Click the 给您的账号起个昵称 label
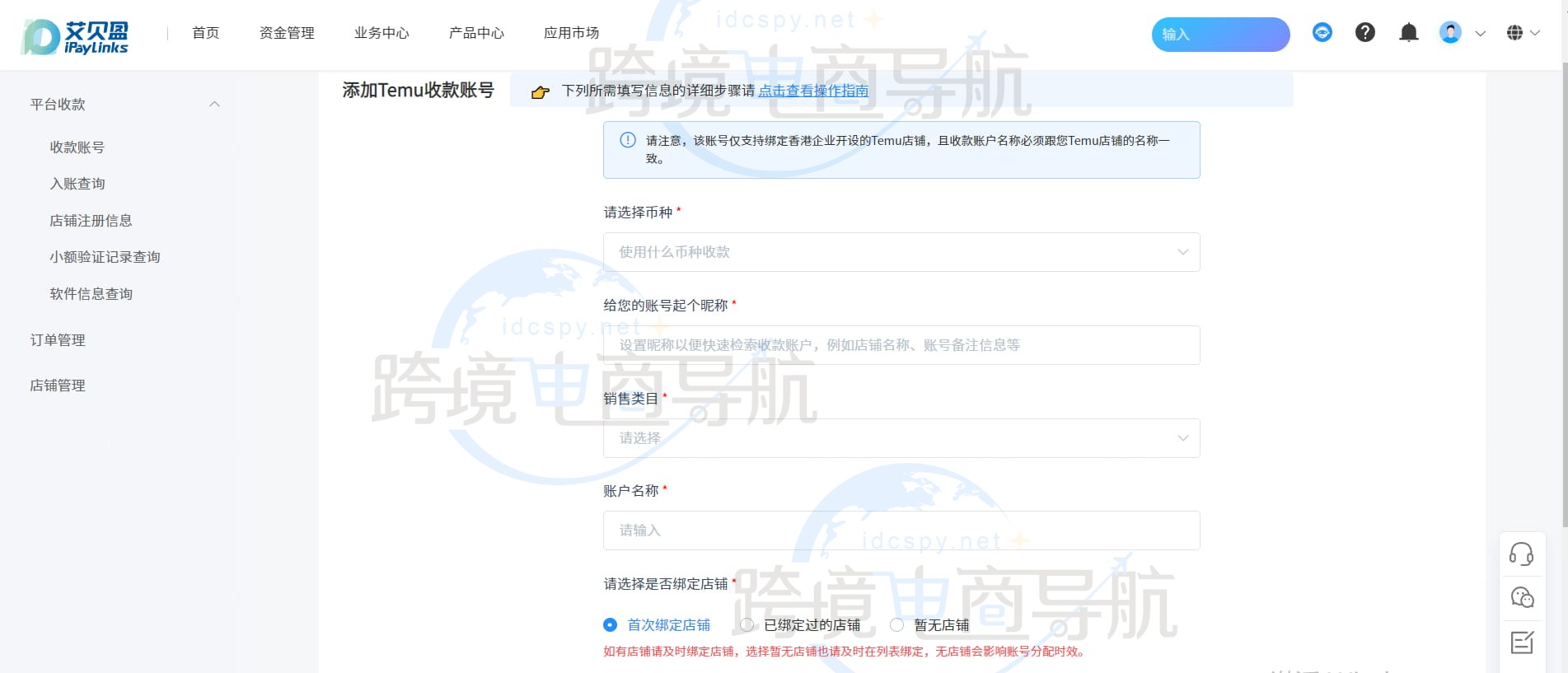The image size is (1568, 673). [x=666, y=306]
